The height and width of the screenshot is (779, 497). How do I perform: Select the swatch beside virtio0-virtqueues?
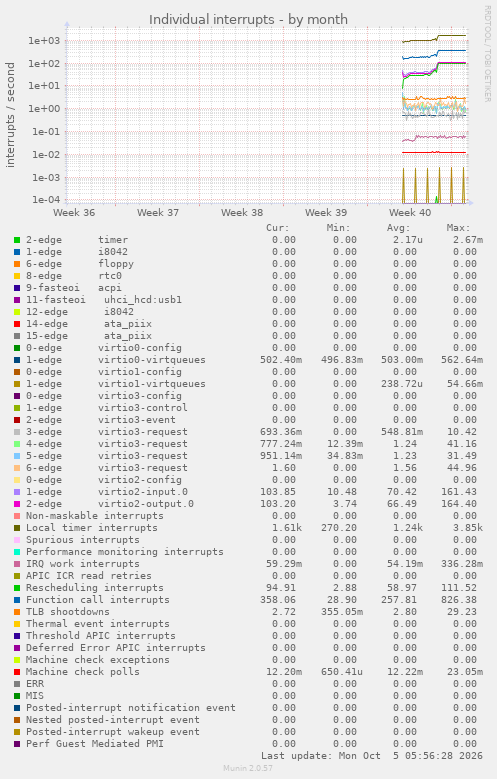pyautogui.click(x=17, y=360)
